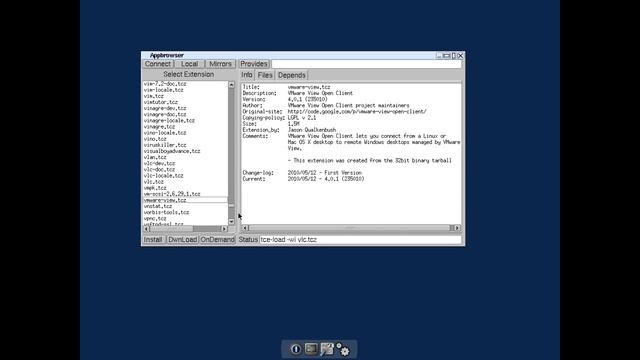Click the Status text field

coord(360,240)
